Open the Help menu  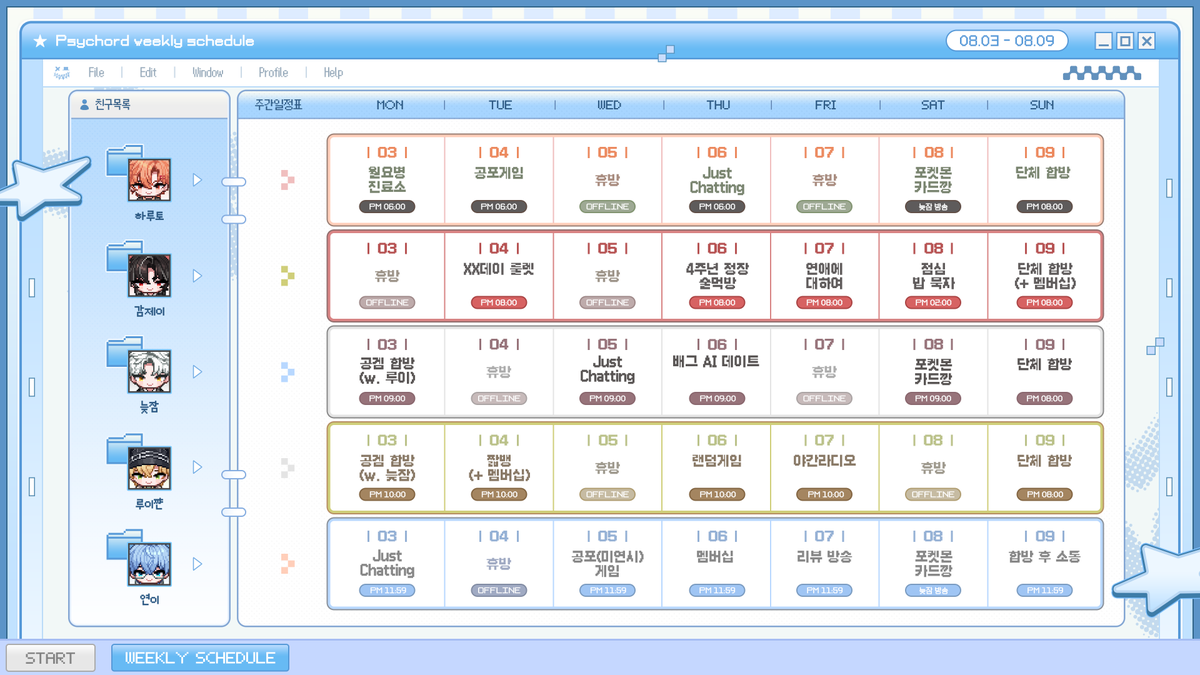pos(333,73)
